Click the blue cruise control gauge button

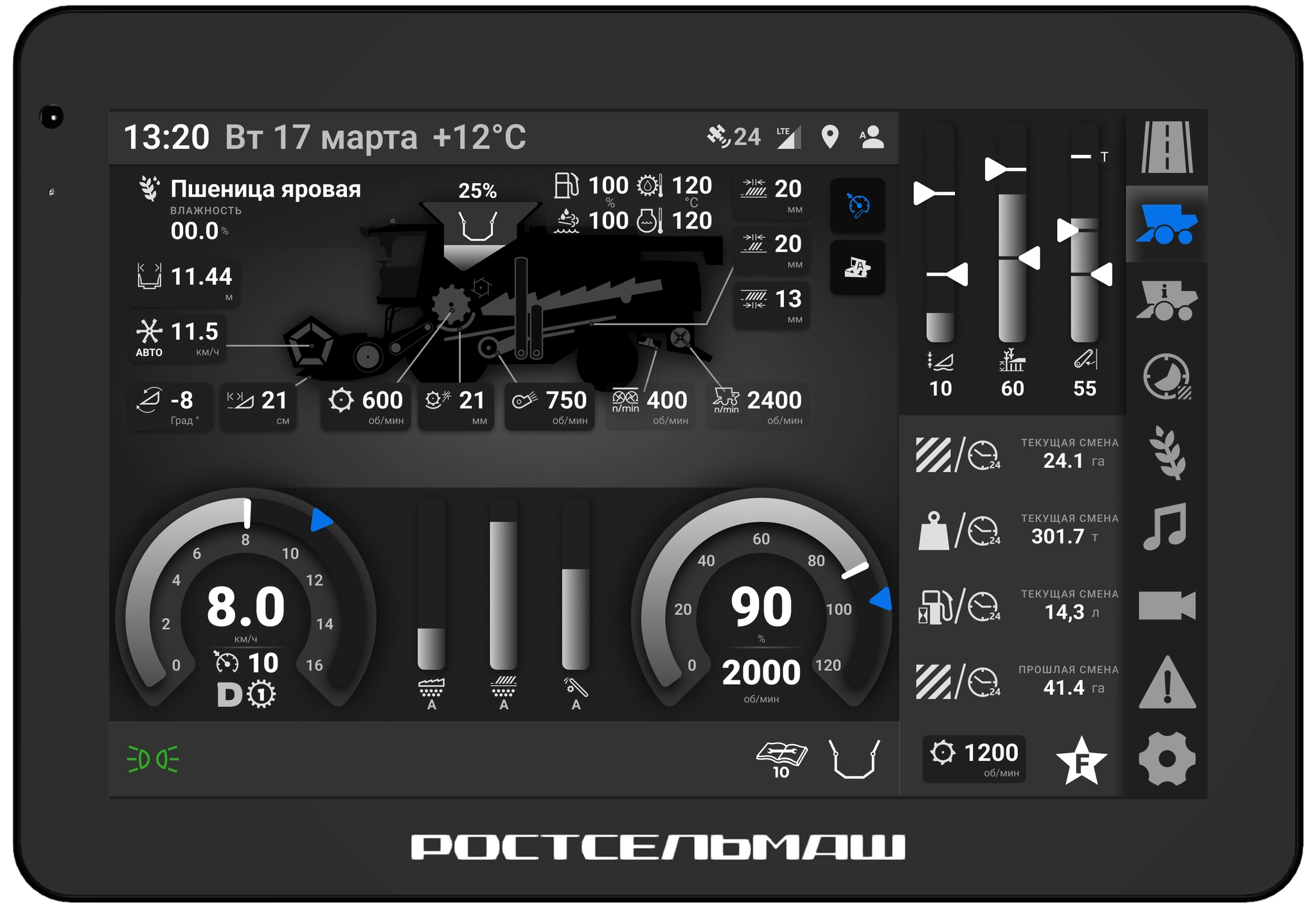858,206
